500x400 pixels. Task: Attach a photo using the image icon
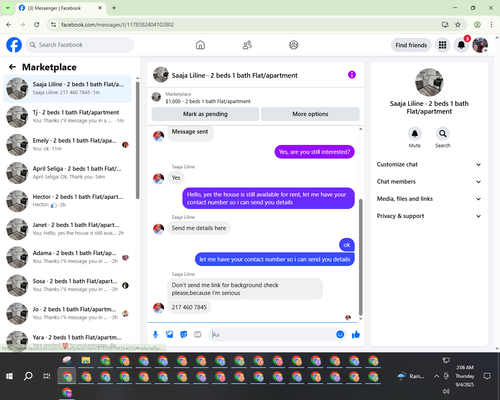pos(170,334)
